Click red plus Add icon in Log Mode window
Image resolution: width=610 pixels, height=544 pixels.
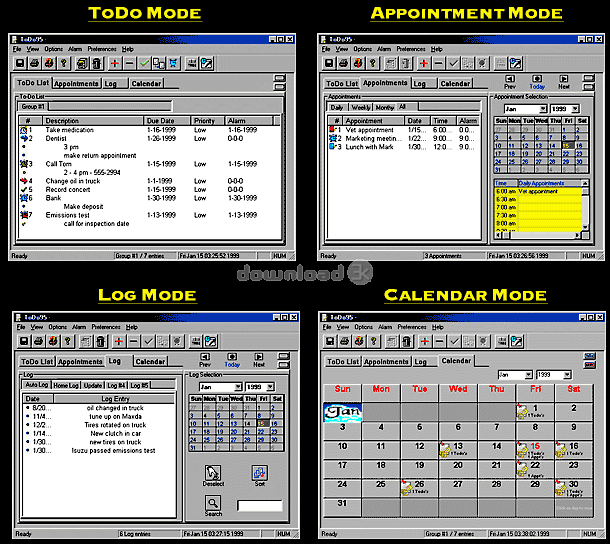(x=119, y=341)
